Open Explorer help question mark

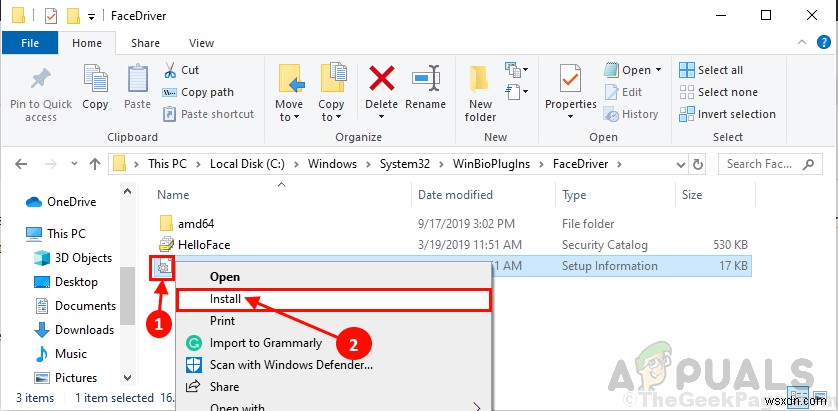(824, 43)
